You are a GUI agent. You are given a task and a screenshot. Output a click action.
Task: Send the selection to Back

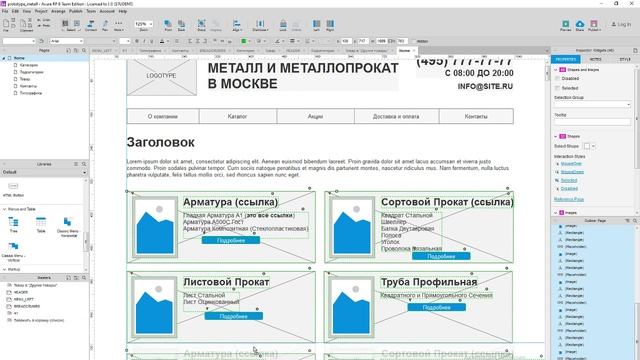[182, 24]
